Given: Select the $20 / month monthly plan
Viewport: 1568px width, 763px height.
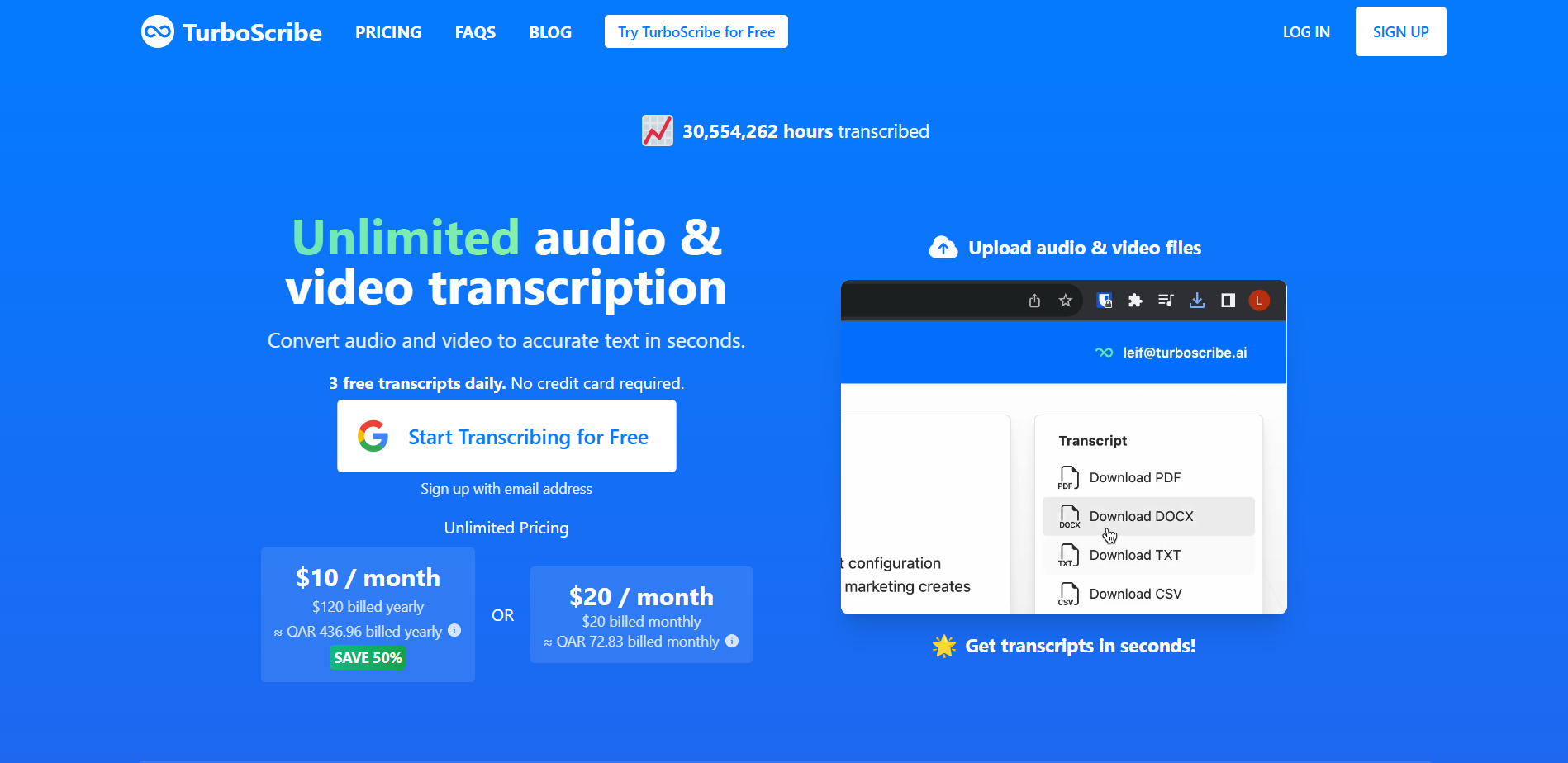Looking at the screenshot, I should 641,614.
